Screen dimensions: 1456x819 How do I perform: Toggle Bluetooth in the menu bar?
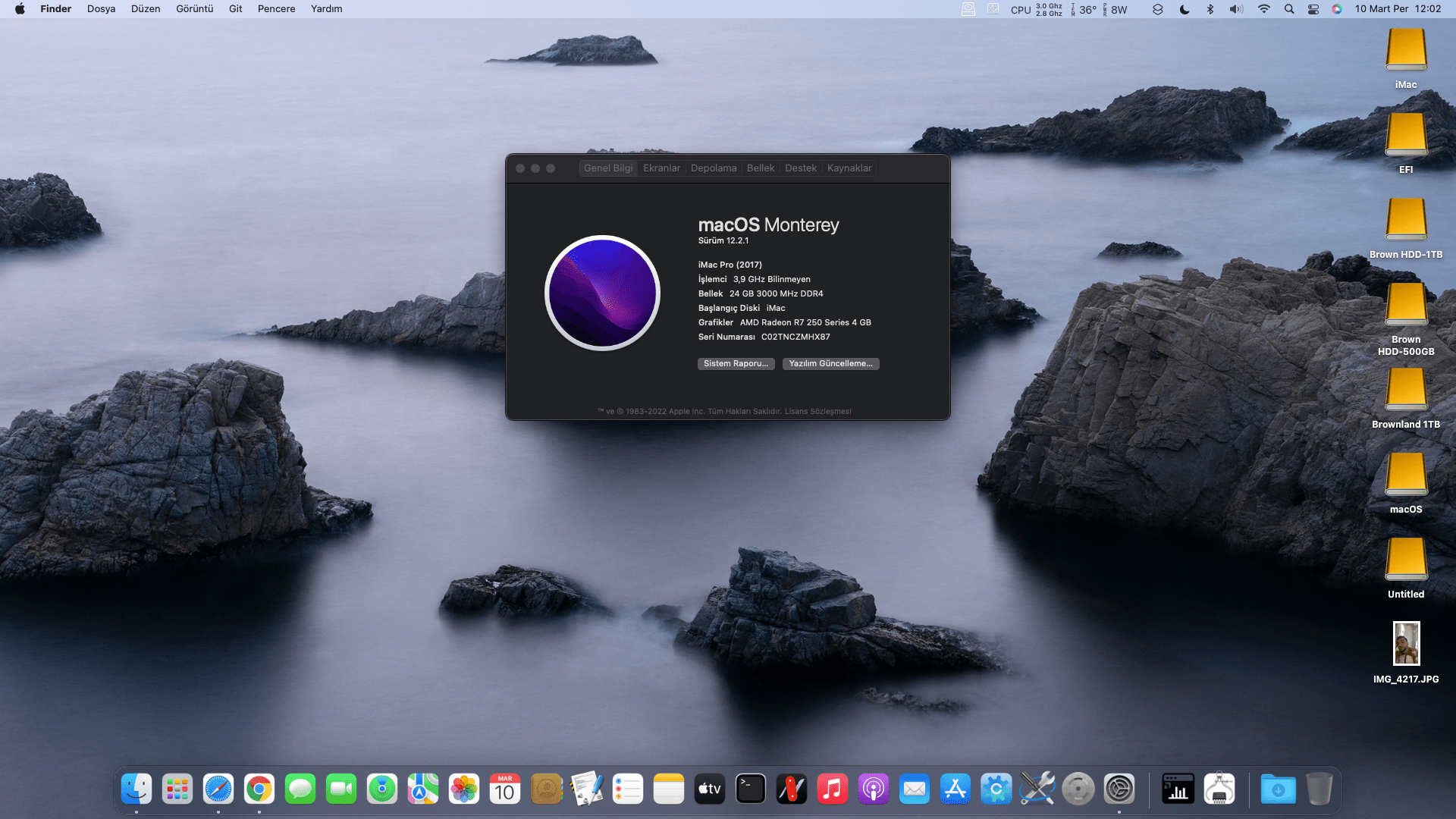click(1210, 9)
